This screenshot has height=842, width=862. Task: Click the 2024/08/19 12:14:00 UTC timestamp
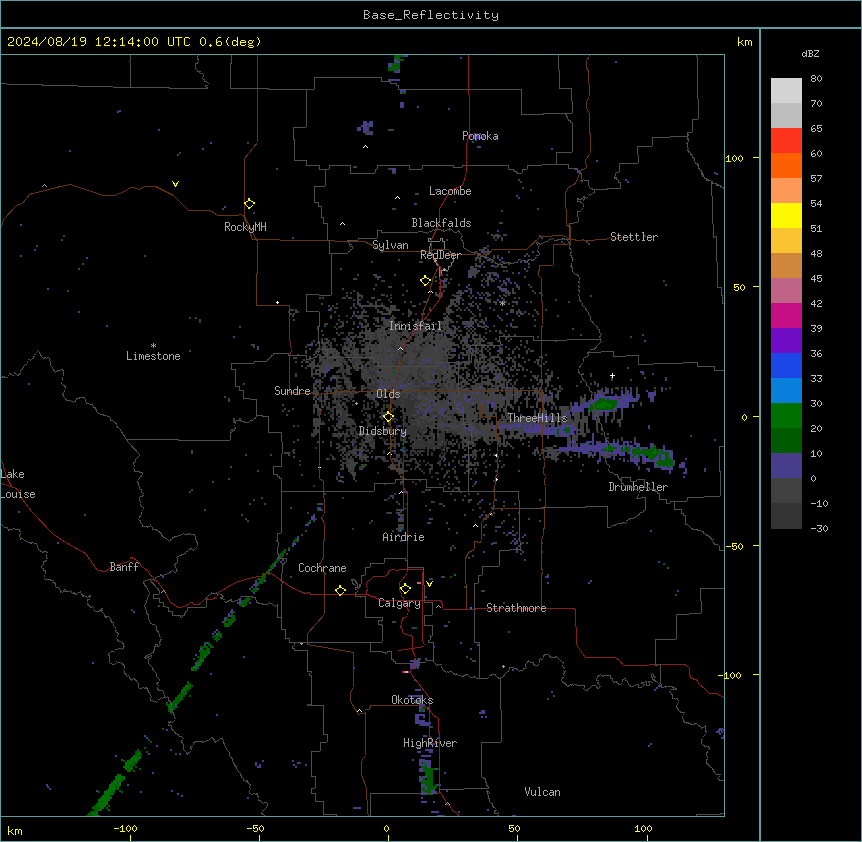[99, 42]
